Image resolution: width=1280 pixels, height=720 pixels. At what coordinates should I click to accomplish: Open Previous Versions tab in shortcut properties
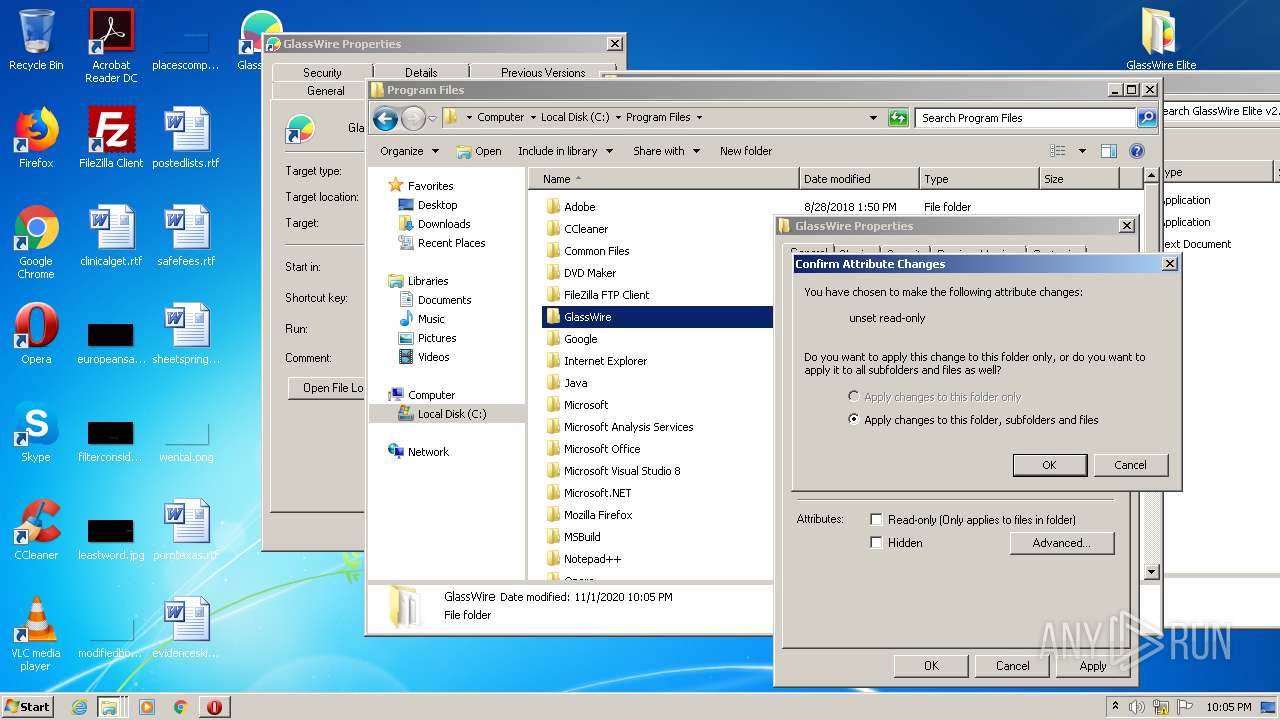[543, 73]
